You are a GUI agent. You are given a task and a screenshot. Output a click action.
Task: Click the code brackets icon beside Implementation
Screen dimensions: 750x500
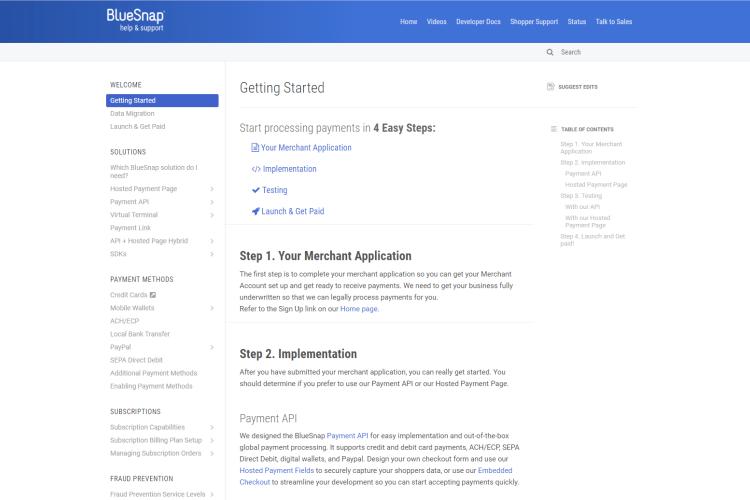click(256, 169)
